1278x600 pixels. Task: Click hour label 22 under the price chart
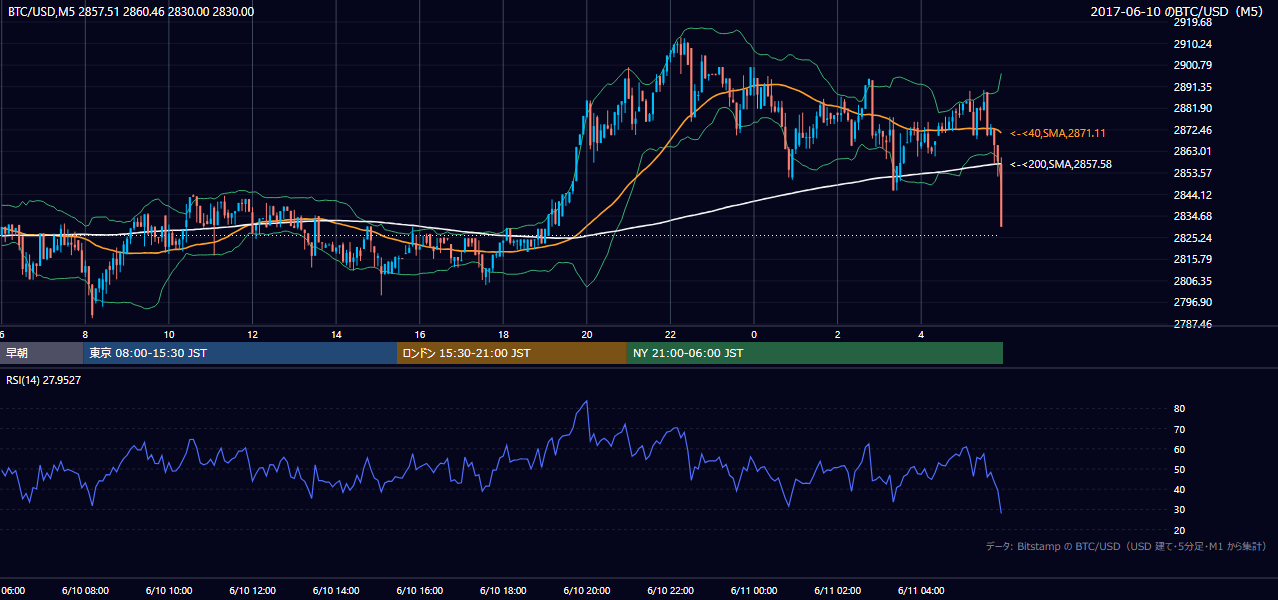tap(670, 335)
